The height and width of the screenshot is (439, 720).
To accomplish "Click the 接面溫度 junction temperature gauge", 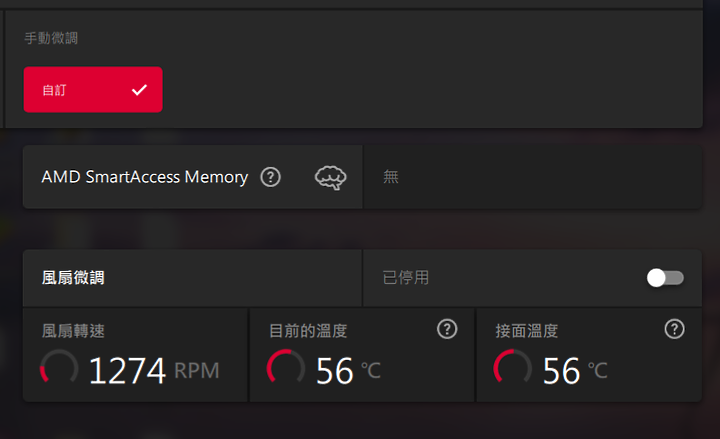I will pyautogui.click(x=513, y=370).
